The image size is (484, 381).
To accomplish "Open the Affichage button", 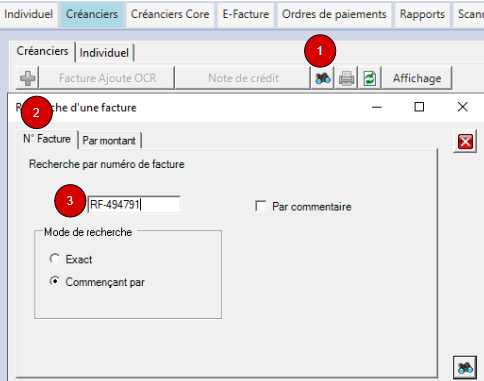I will 417,78.
